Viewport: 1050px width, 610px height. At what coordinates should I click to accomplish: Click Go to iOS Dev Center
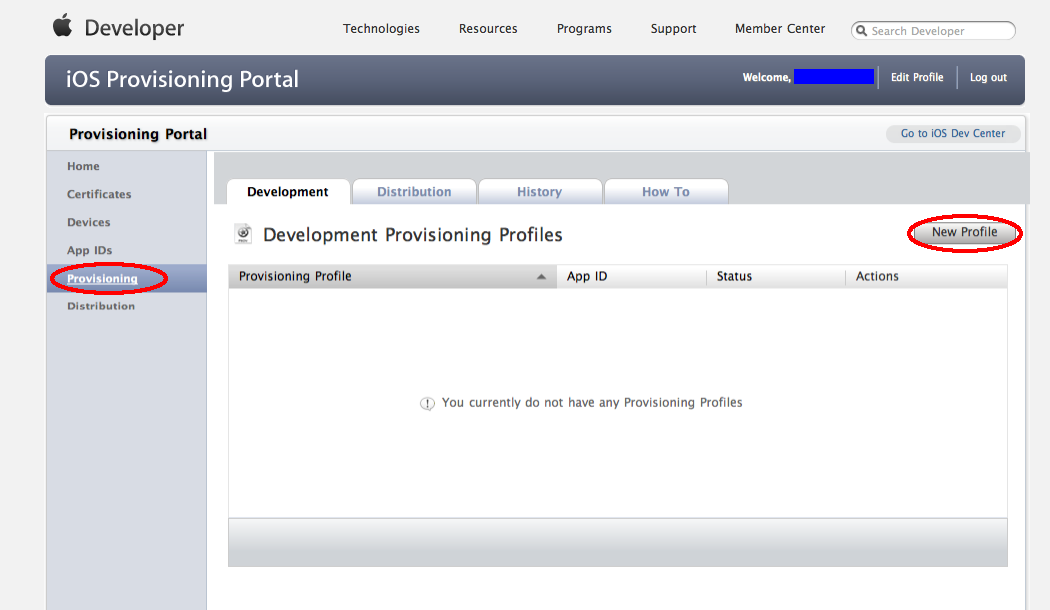pos(953,133)
